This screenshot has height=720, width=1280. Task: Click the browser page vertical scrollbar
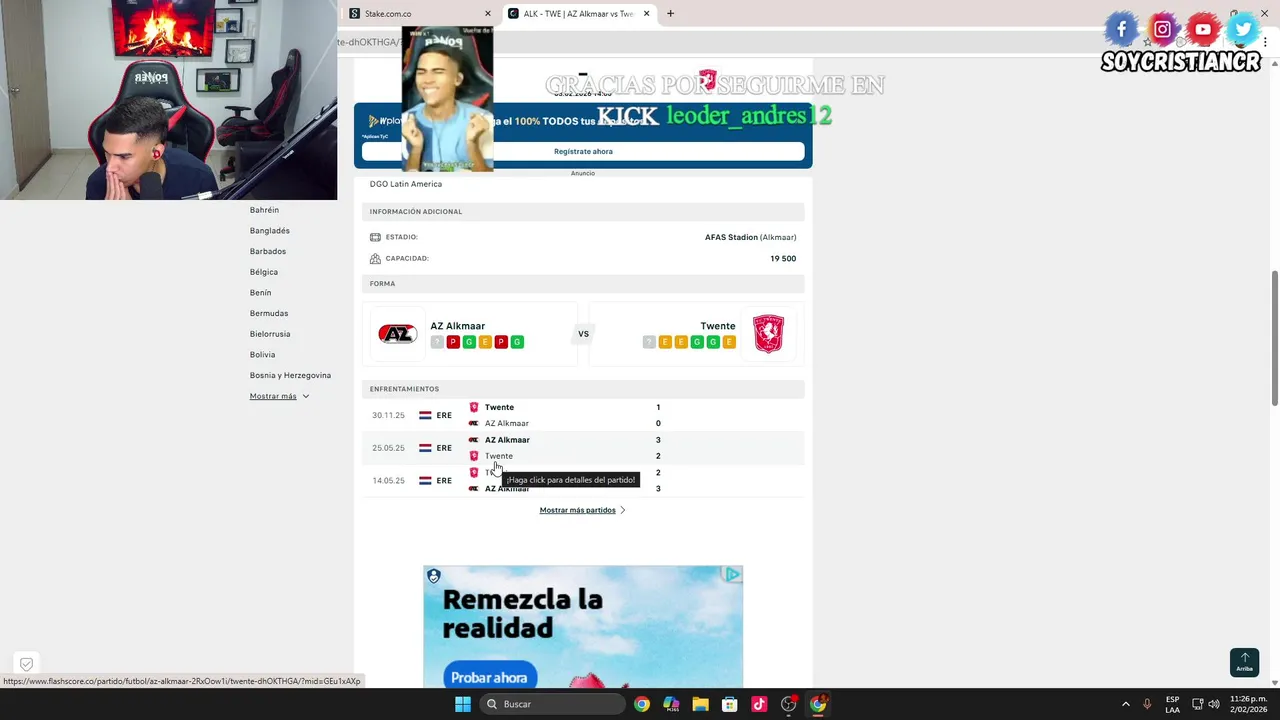(x=1274, y=338)
